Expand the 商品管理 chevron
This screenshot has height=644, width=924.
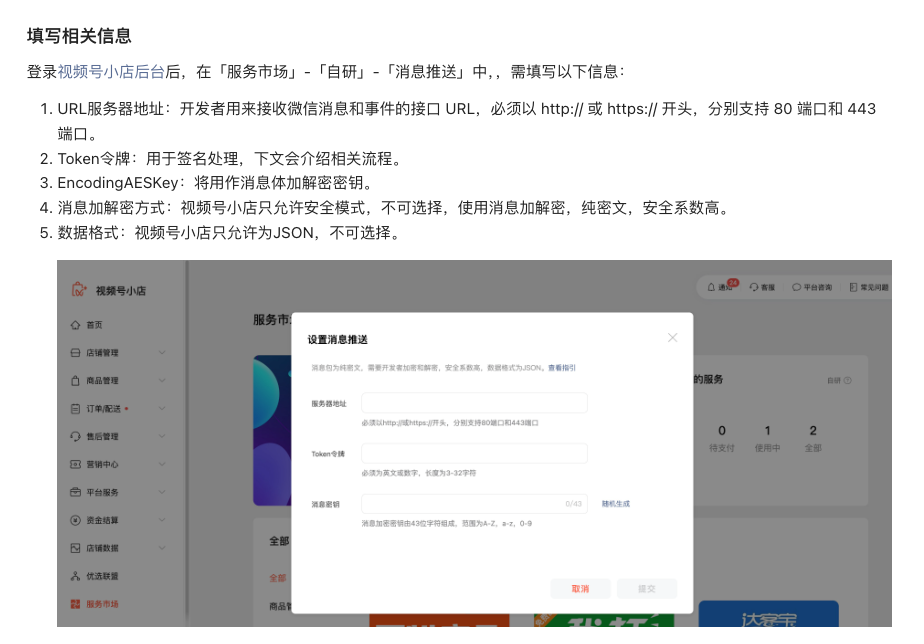tap(162, 381)
